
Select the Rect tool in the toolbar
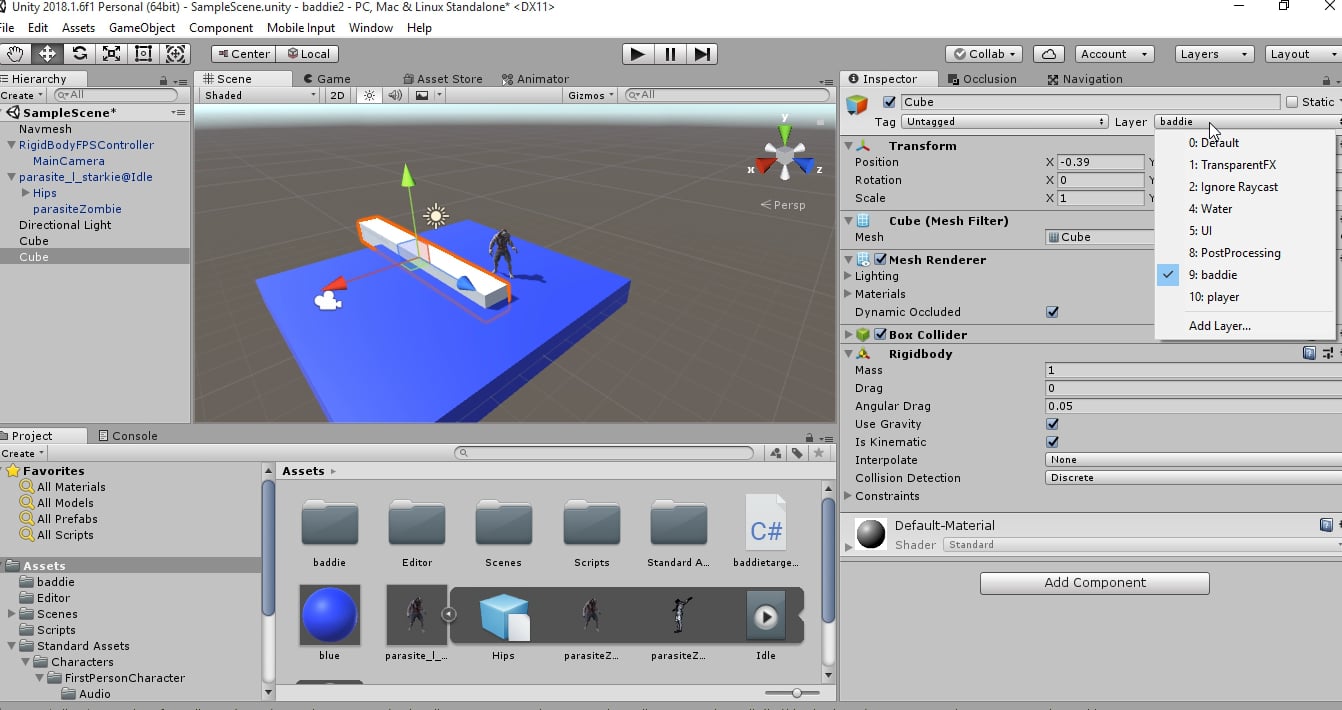pyautogui.click(x=143, y=54)
